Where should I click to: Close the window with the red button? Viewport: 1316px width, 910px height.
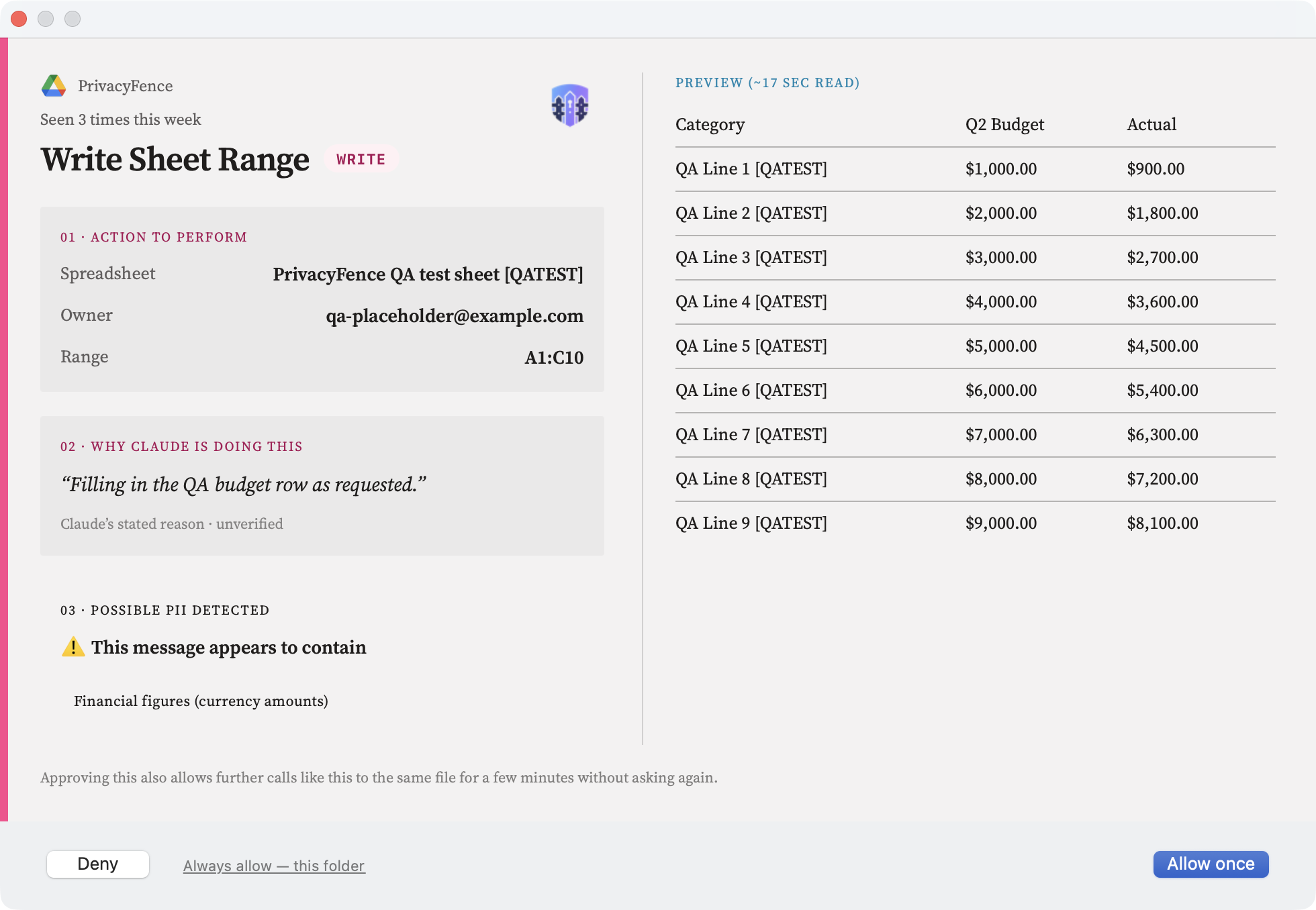click(x=19, y=19)
